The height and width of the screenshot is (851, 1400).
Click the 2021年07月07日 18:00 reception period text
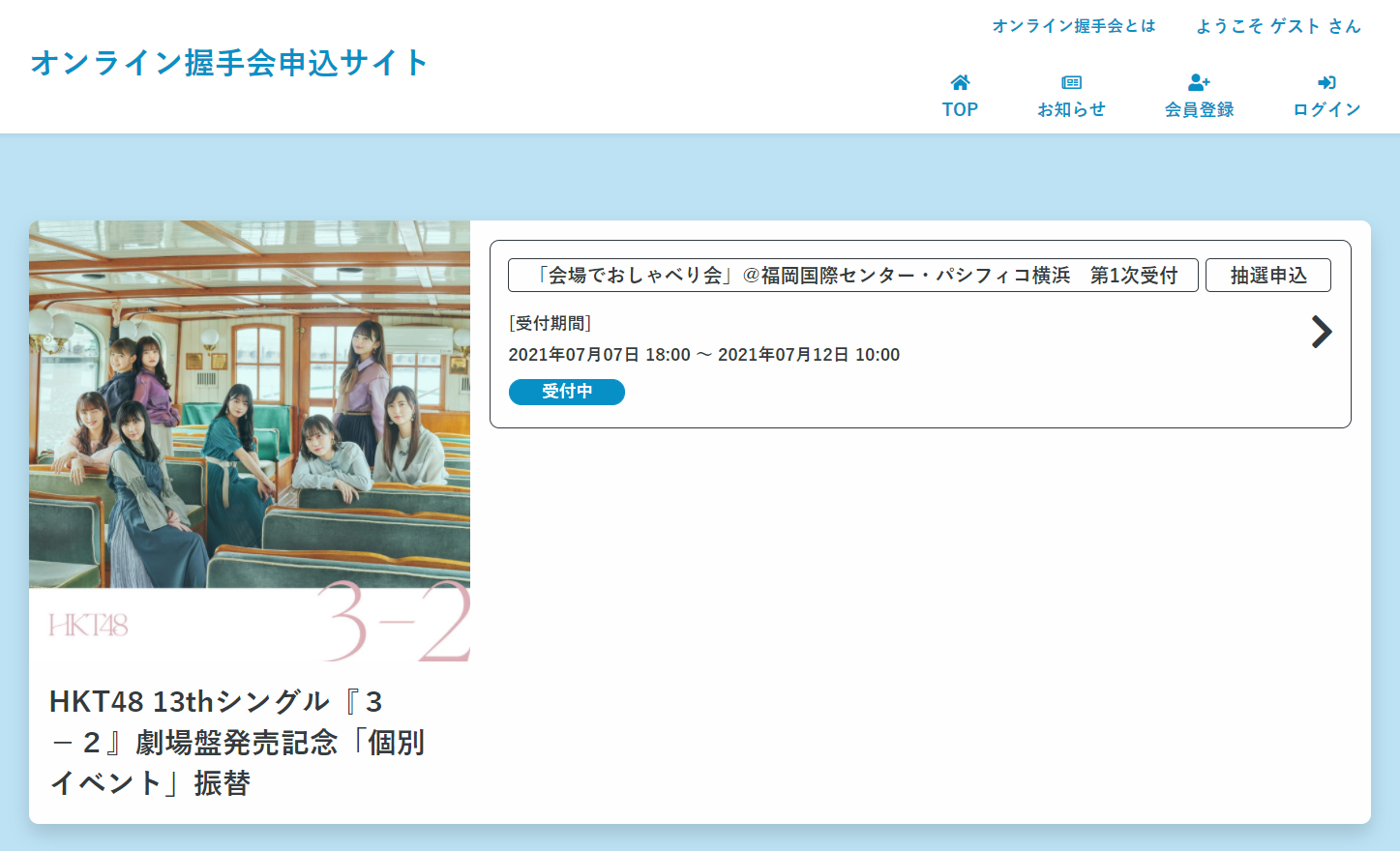point(704,355)
